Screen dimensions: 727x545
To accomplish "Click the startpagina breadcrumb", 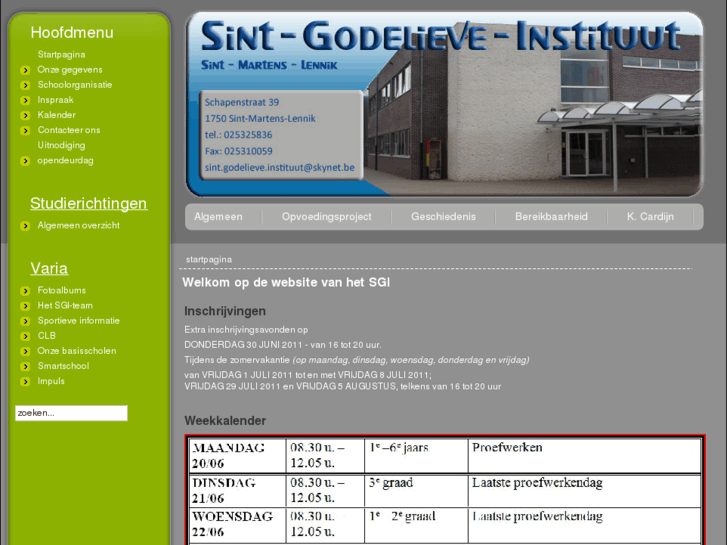I will pos(209,260).
